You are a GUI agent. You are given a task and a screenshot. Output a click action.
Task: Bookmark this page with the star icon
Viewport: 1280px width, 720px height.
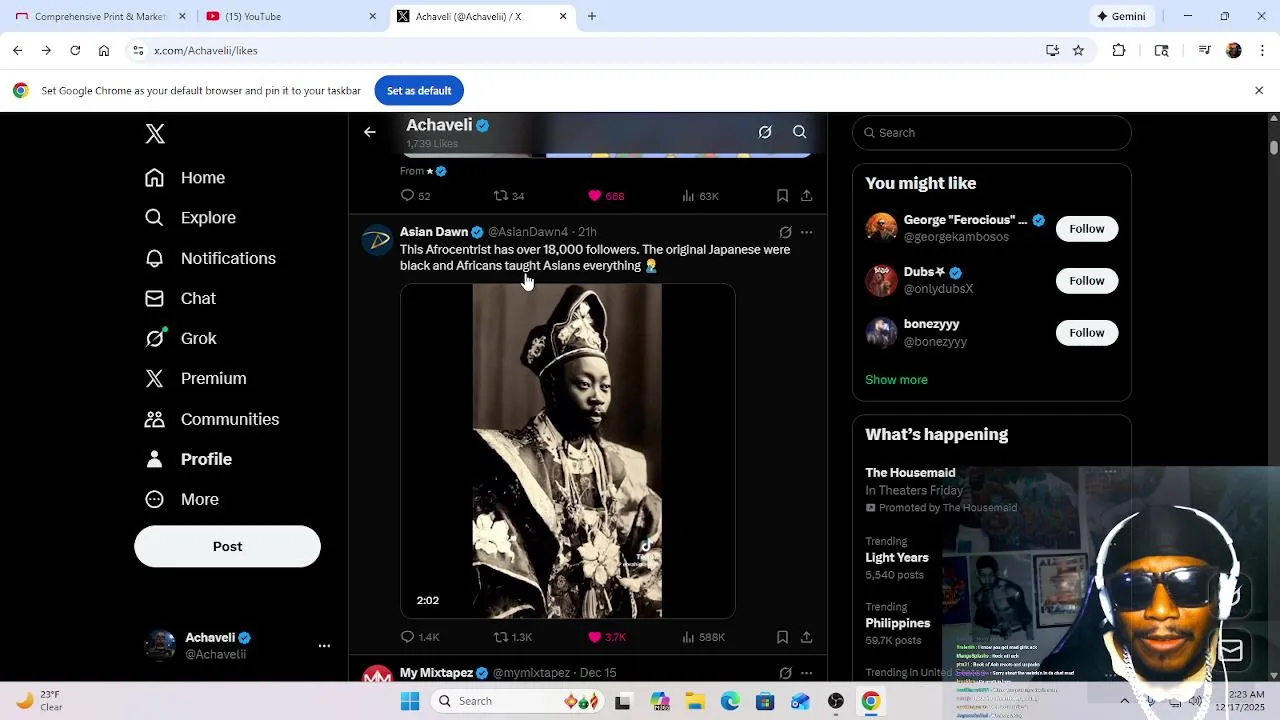tap(1078, 50)
